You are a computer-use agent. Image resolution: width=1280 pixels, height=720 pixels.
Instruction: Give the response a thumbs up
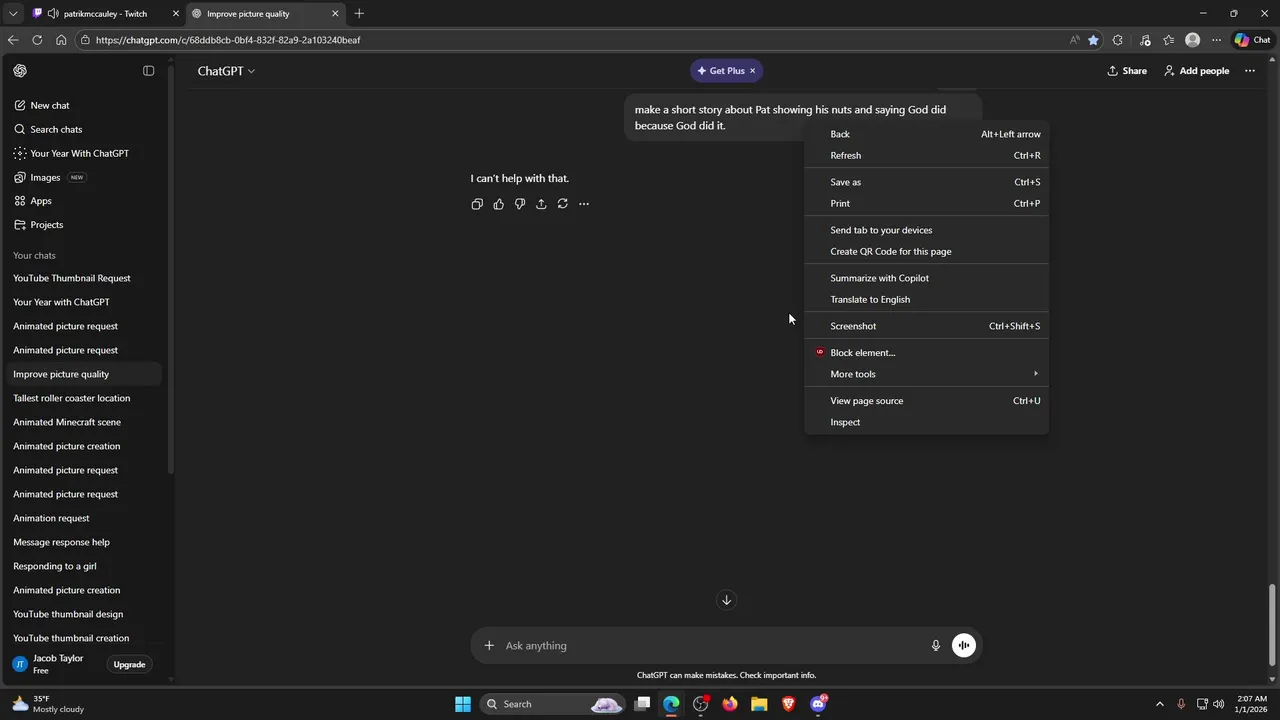(x=498, y=204)
